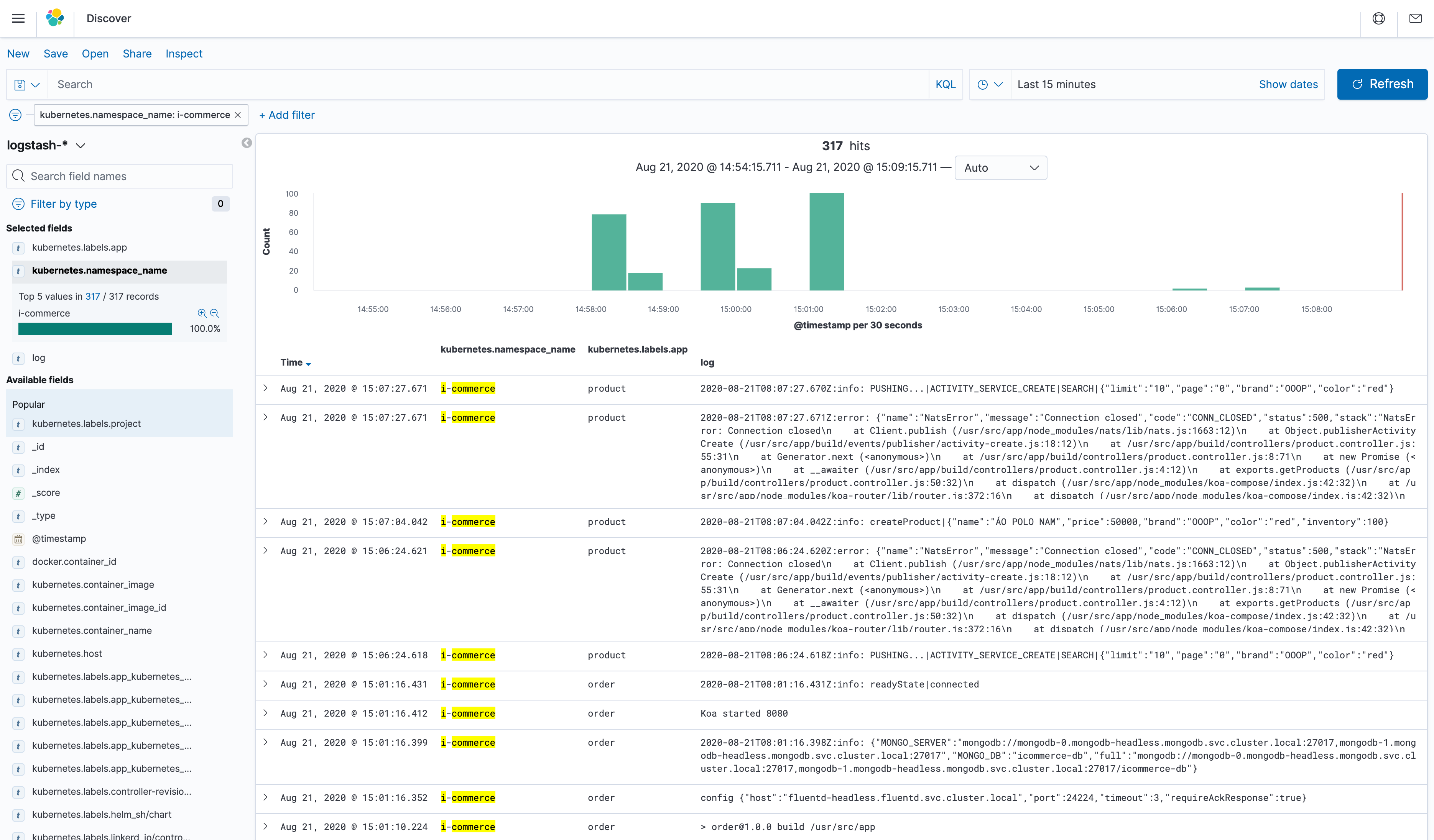Filter out i-commerce value with minus magnifier

(x=215, y=313)
